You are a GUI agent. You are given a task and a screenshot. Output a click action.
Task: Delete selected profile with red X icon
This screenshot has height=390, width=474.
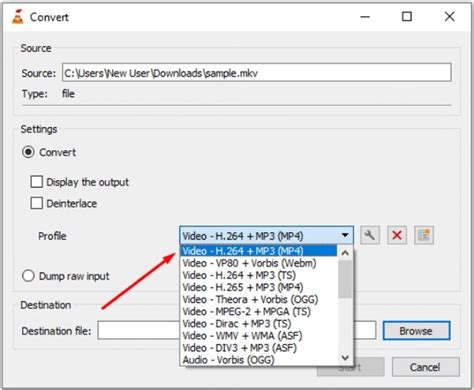397,235
